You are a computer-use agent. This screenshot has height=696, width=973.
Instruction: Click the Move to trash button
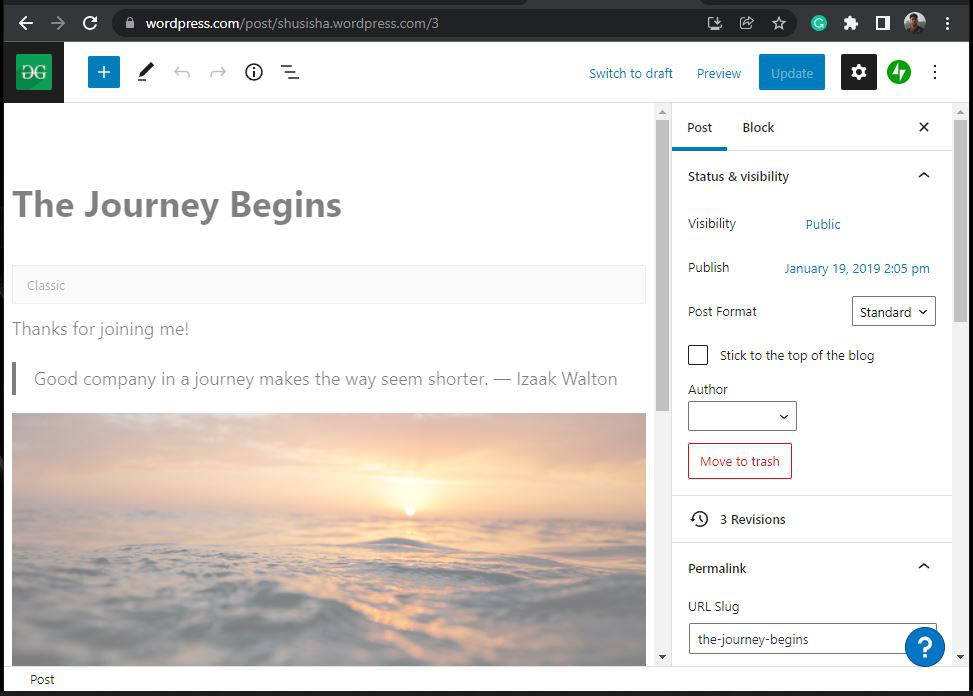740,461
